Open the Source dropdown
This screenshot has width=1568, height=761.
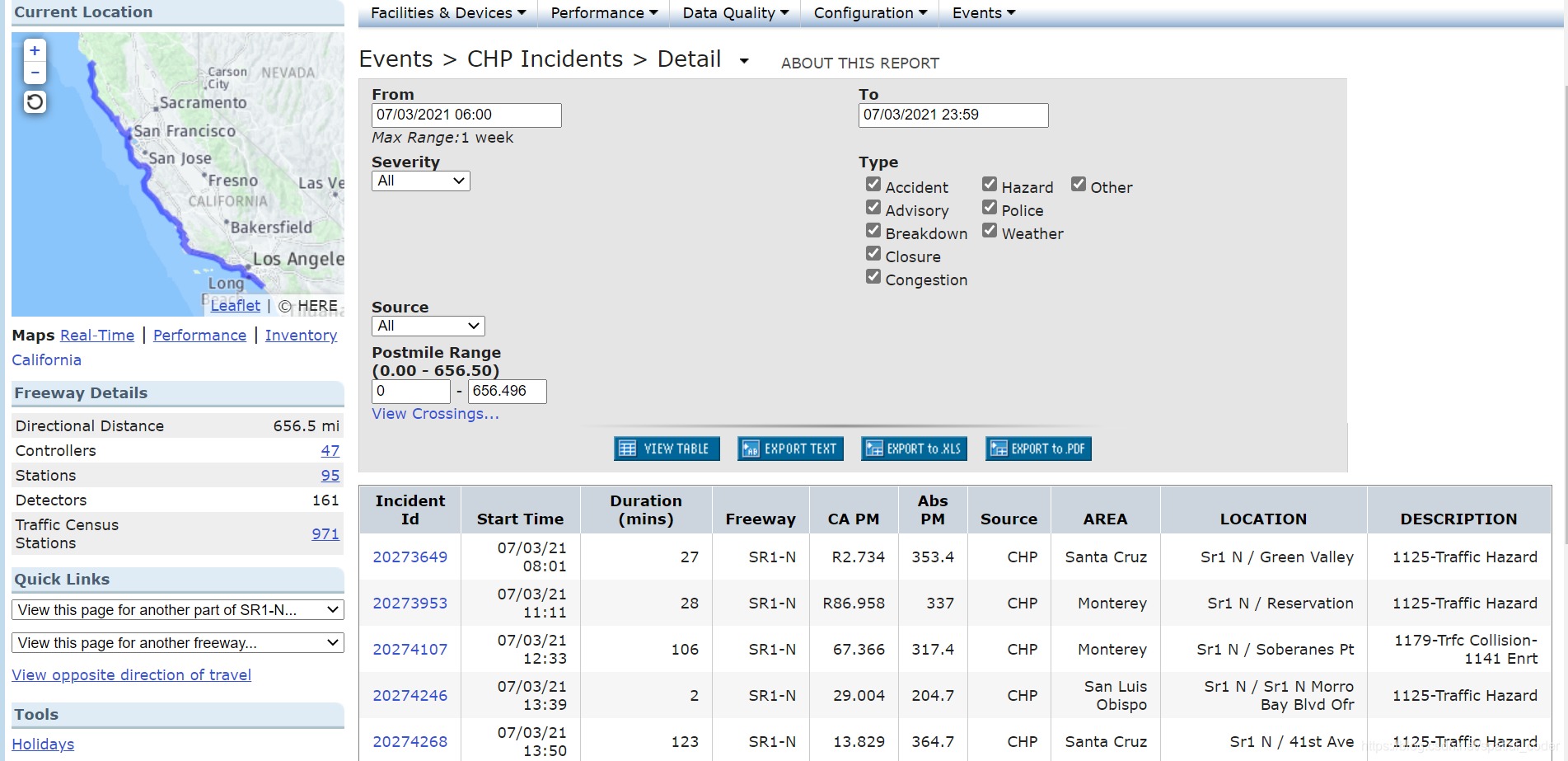pos(428,326)
